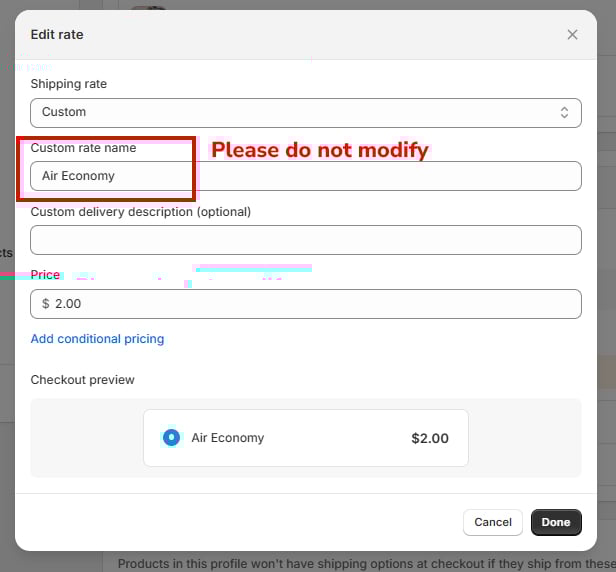Image resolution: width=616 pixels, height=572 pixels.
Task: Confirm with the Done button
Action: pos(556,522)
